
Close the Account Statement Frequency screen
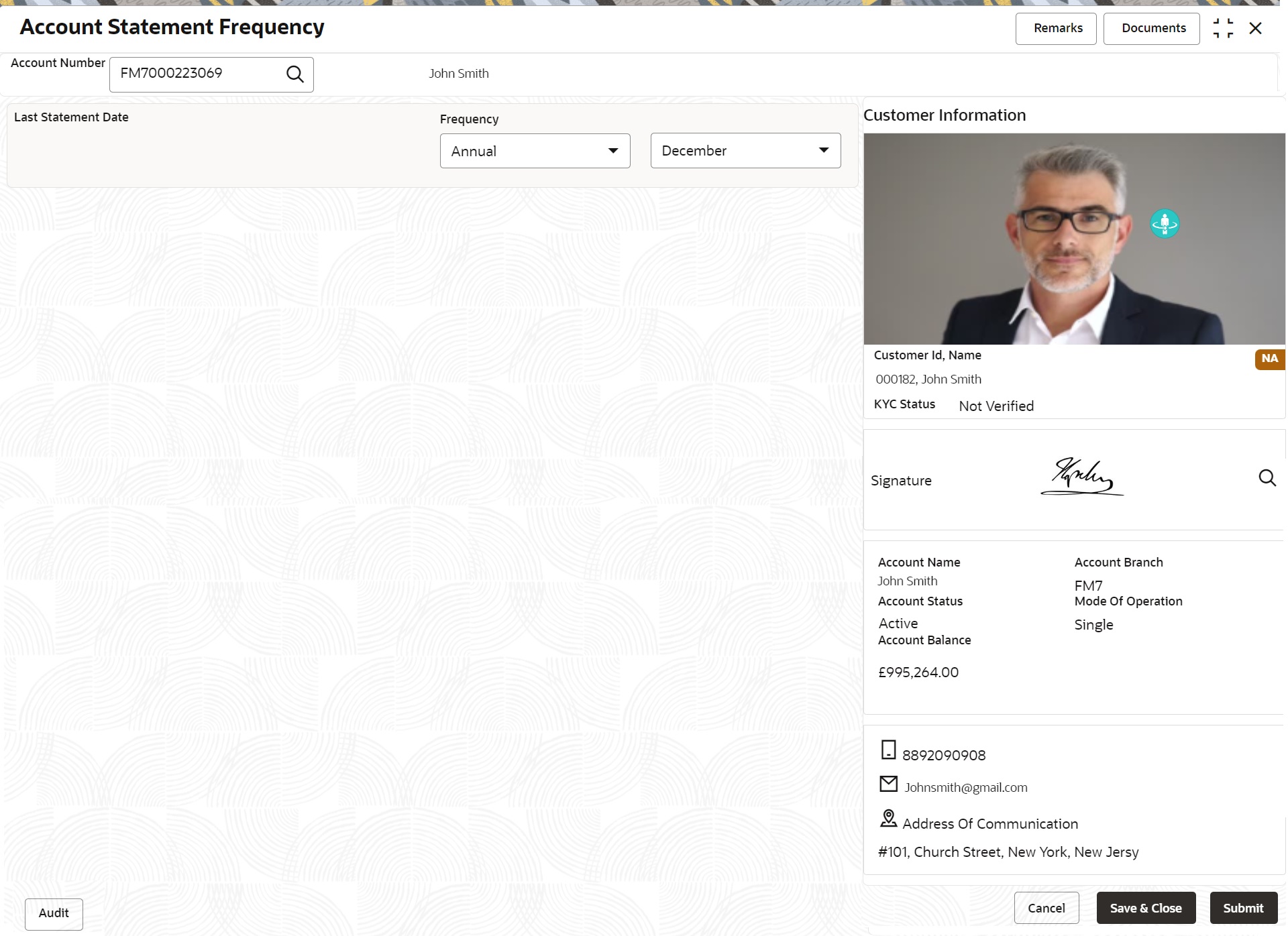1256,28
